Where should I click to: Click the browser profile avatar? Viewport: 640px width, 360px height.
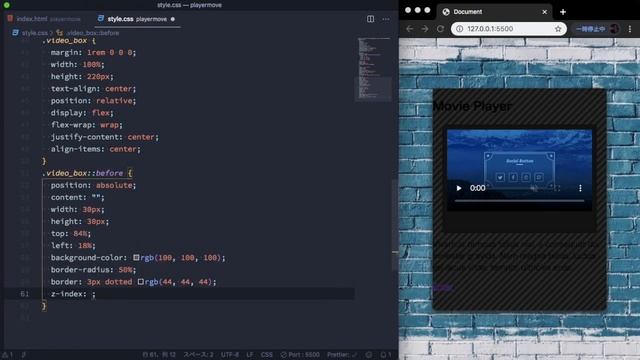[x=615, y=29]
